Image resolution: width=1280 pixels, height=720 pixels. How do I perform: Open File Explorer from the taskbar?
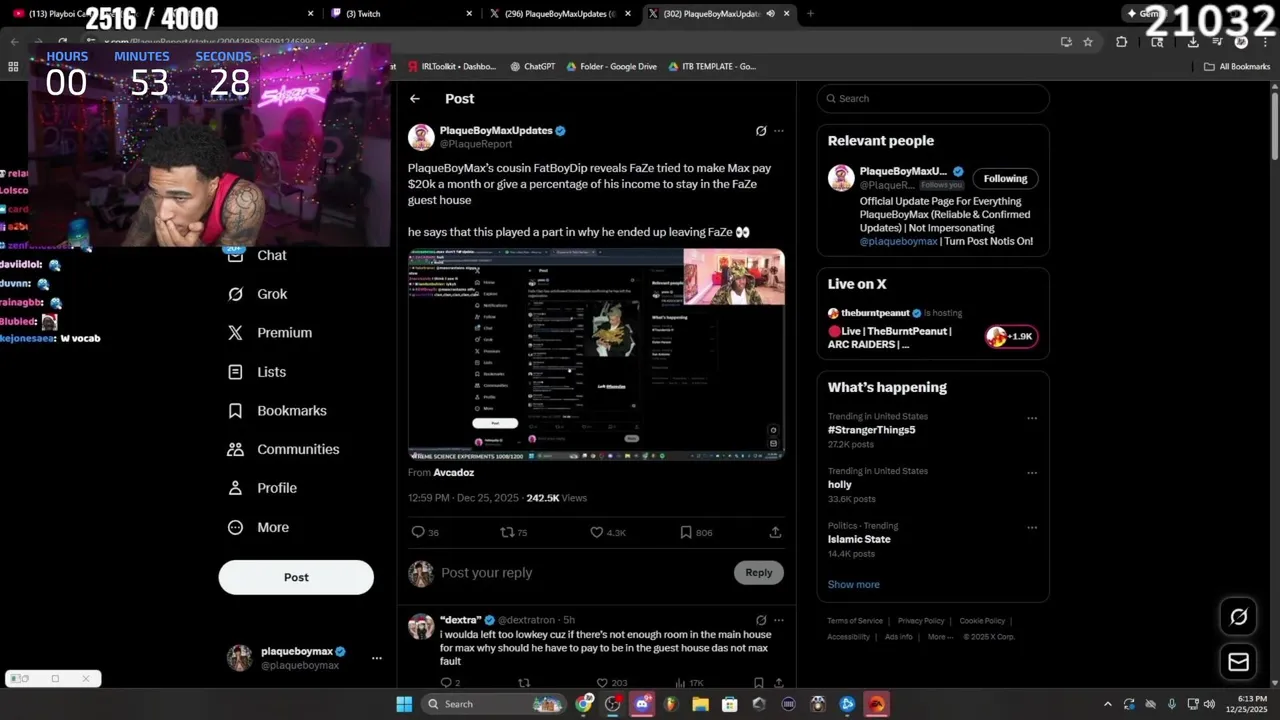[x=700, y=704]
